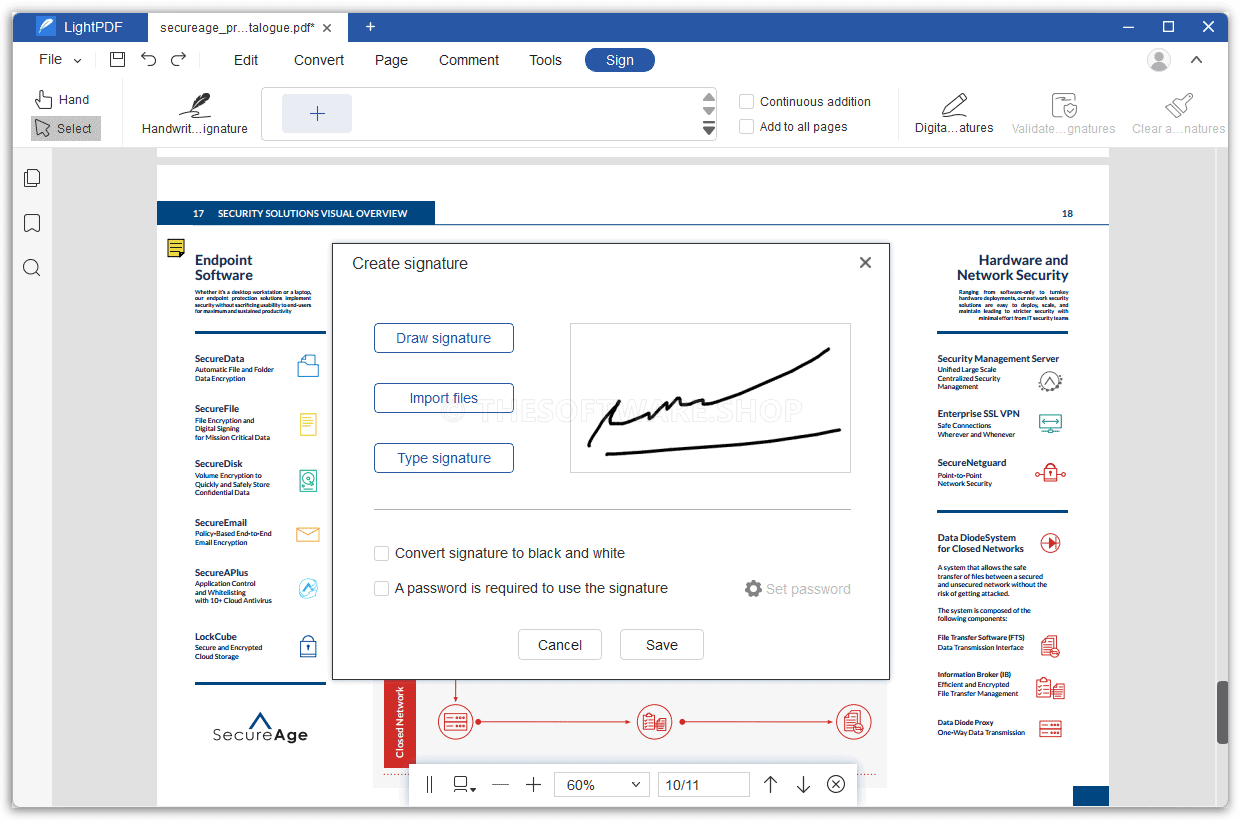This screenshot has width=1241, height=820.
Task: Close the secureage catalogue pdf tab
Action: click(329, 28)
